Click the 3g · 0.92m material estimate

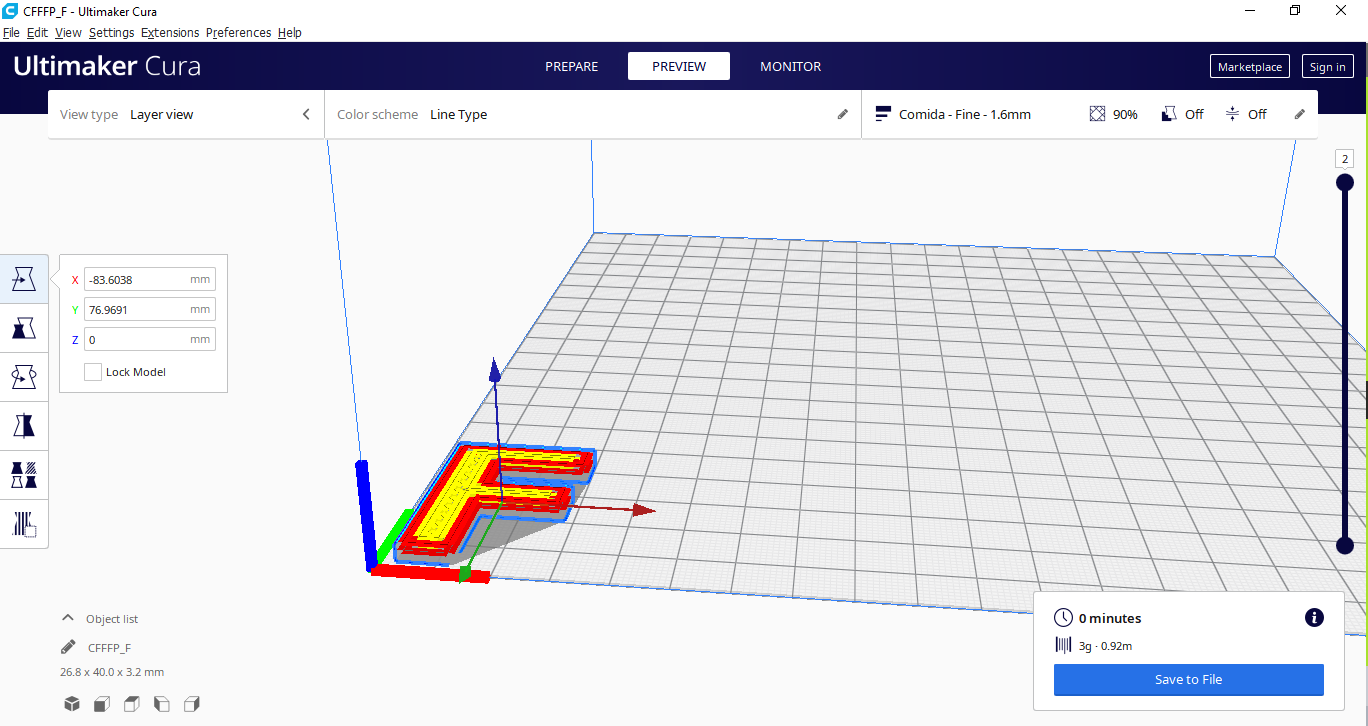tap(1105, 646)
